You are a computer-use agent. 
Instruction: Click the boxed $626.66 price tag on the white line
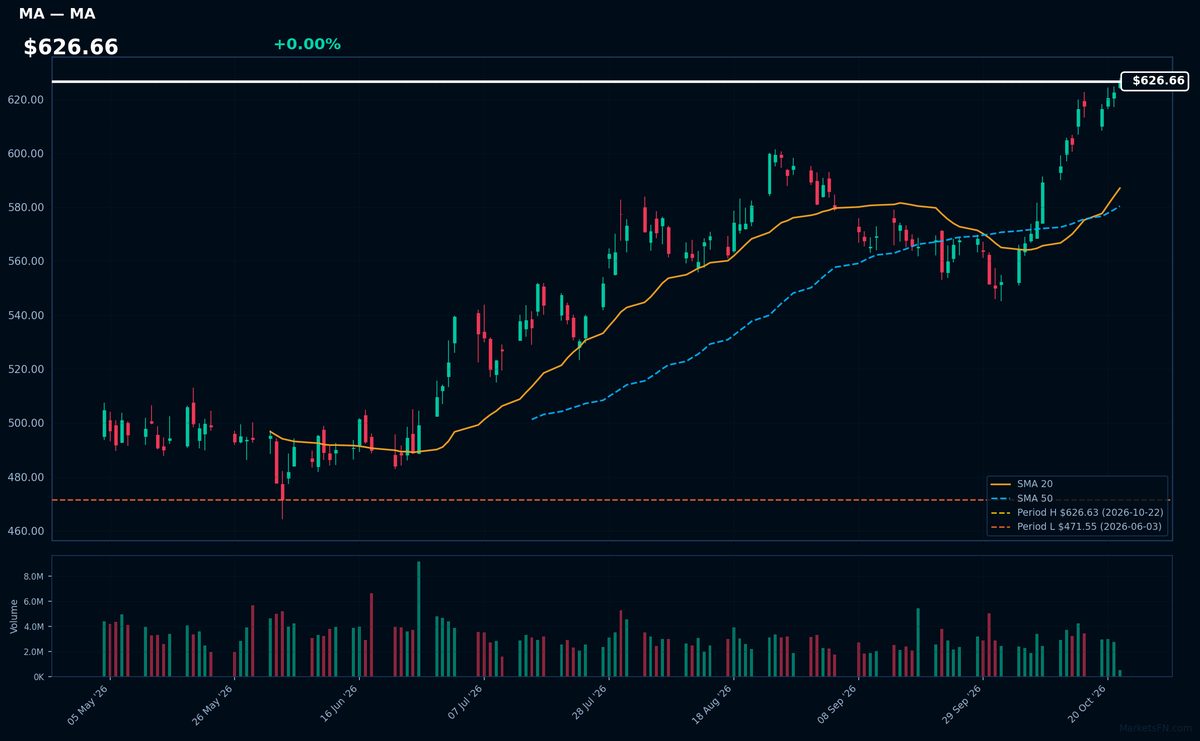(1155, 81)
